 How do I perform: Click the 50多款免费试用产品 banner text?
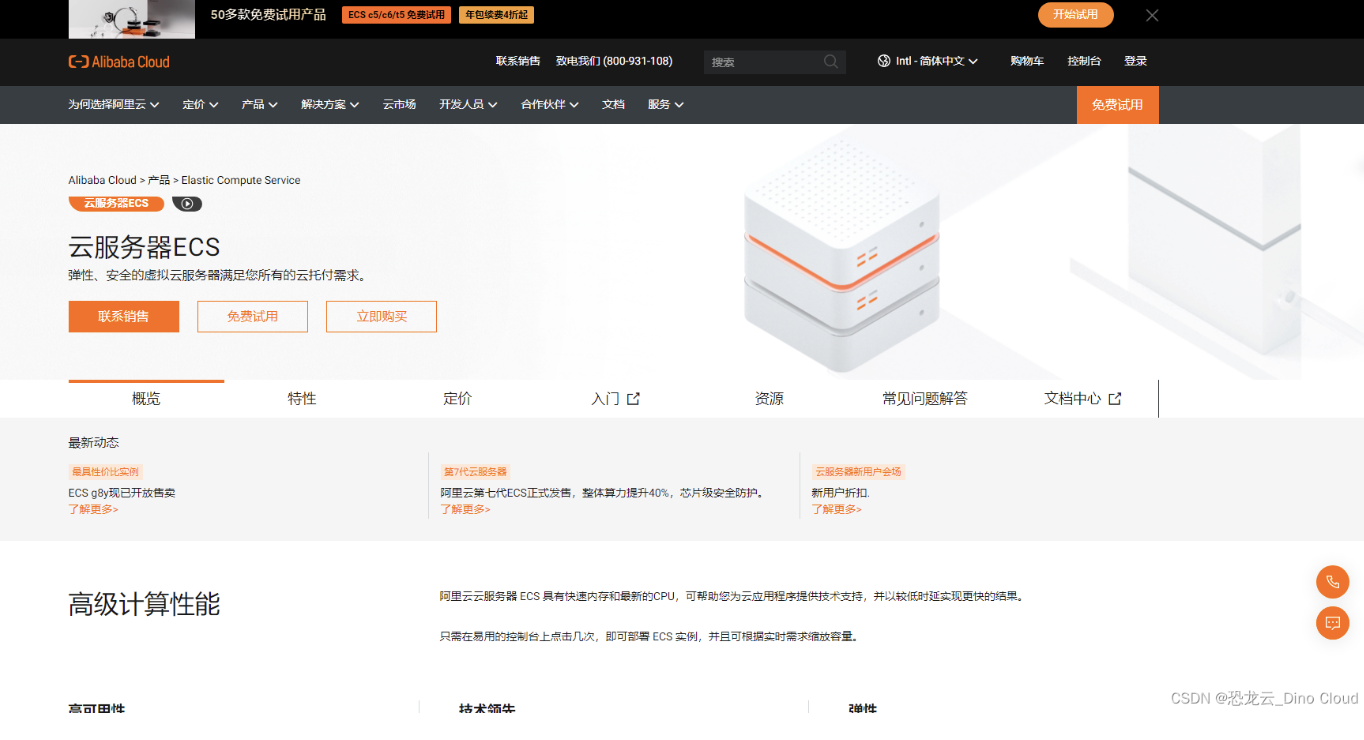point(269,15)
